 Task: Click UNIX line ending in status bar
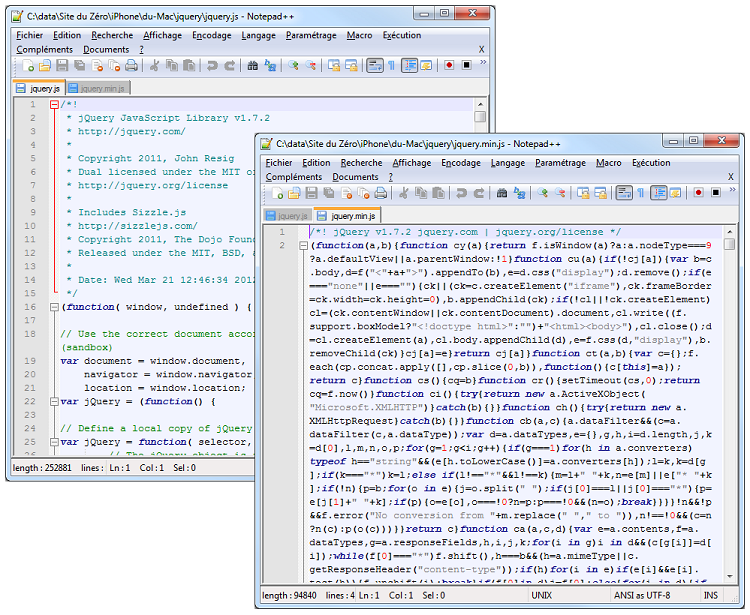pos(541,595)
